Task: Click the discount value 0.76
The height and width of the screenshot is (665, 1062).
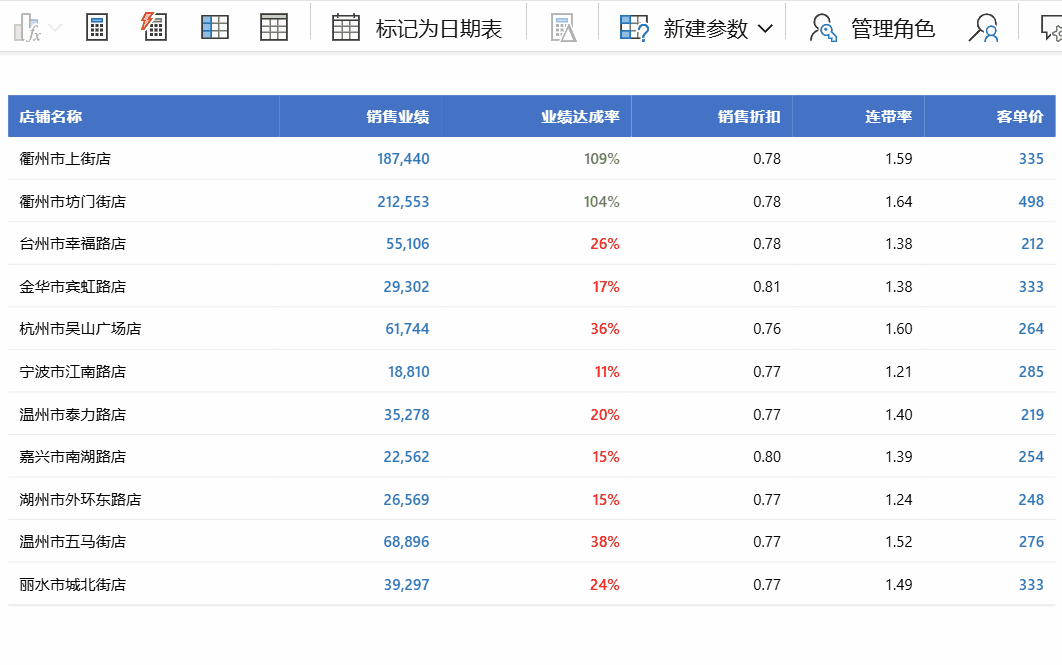Action: click(767, 328)
